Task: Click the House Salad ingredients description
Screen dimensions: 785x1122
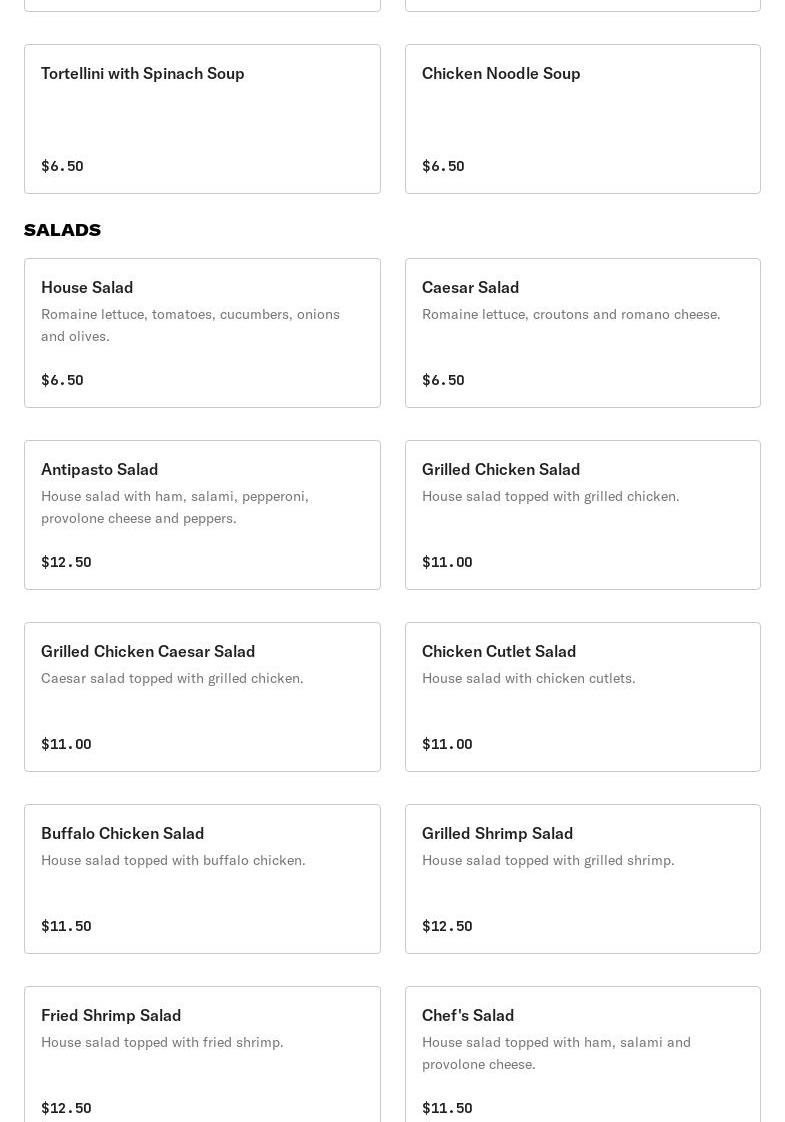Action: [x=190, y=325]
